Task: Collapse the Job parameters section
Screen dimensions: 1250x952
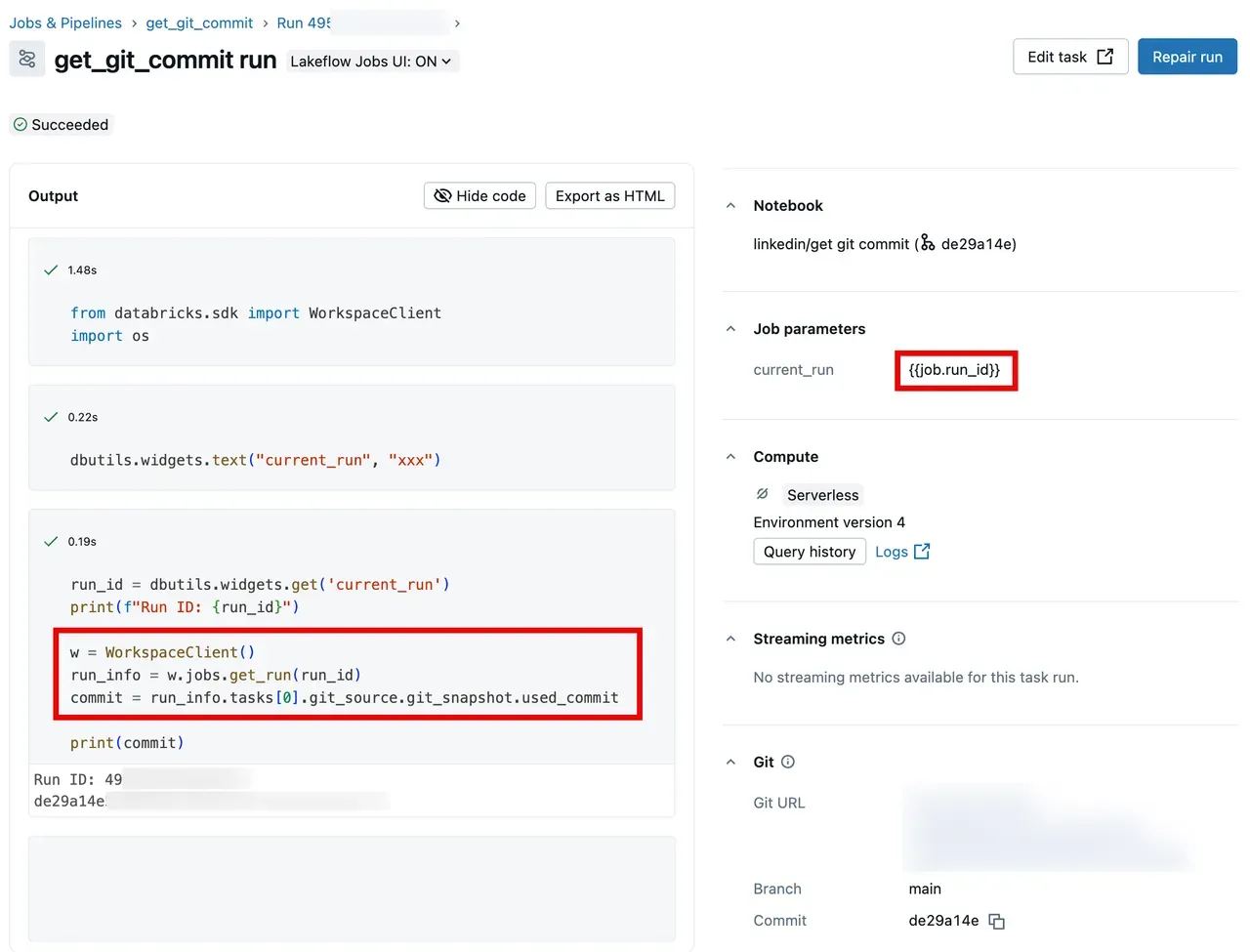Action: coord(730,329)
